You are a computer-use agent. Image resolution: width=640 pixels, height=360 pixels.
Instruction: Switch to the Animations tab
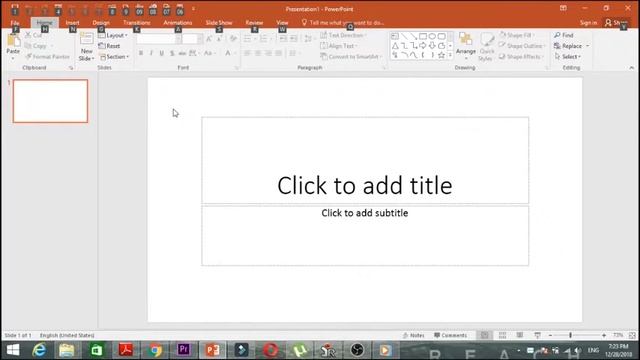178,23
